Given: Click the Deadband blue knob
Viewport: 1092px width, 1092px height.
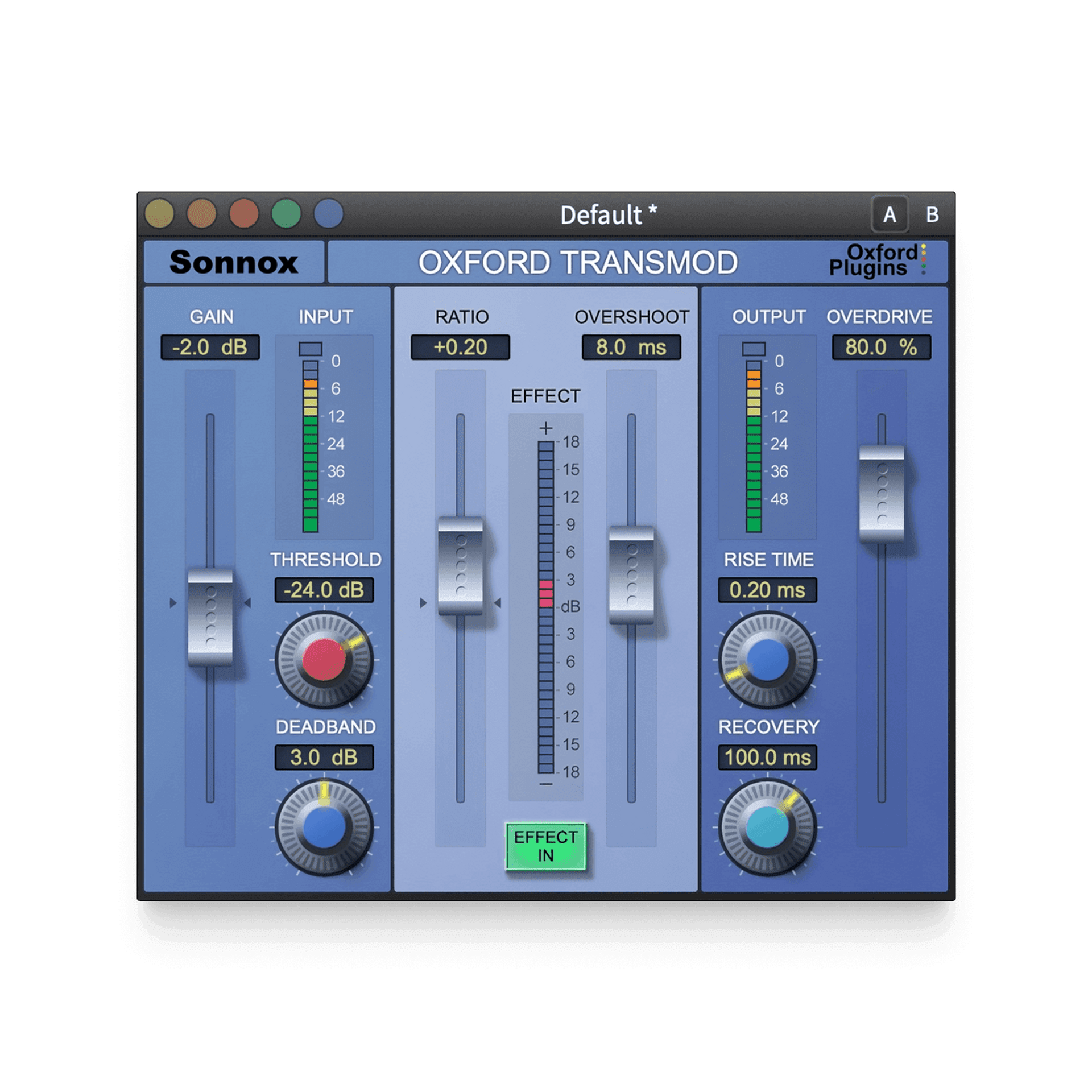Looking at the screenshot, I should [324, 827].
